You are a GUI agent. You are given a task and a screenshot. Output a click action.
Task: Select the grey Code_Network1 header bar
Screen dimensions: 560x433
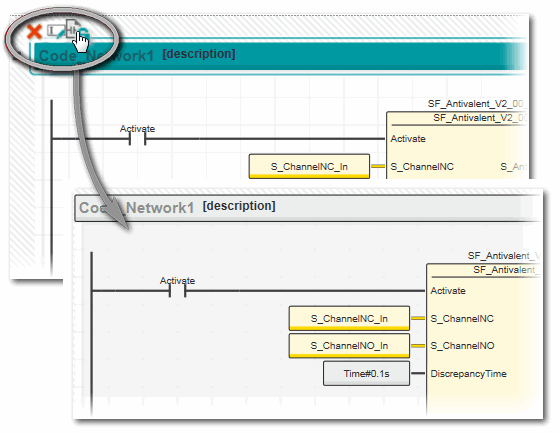308,208
